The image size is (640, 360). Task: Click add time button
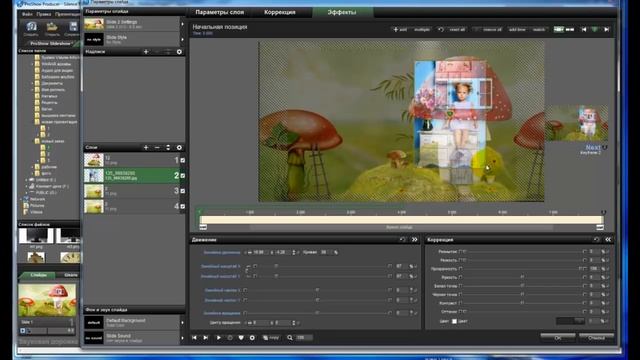pyautogui.click(x=517, y=29)
